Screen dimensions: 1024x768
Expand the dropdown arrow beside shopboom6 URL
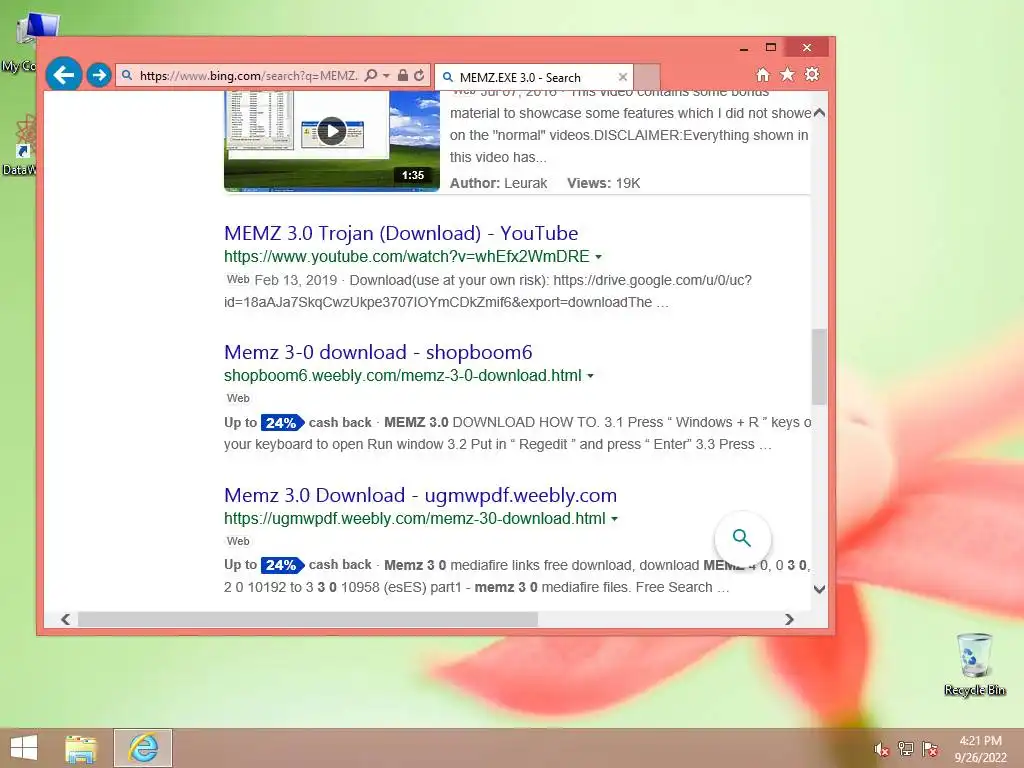(590, 376)
